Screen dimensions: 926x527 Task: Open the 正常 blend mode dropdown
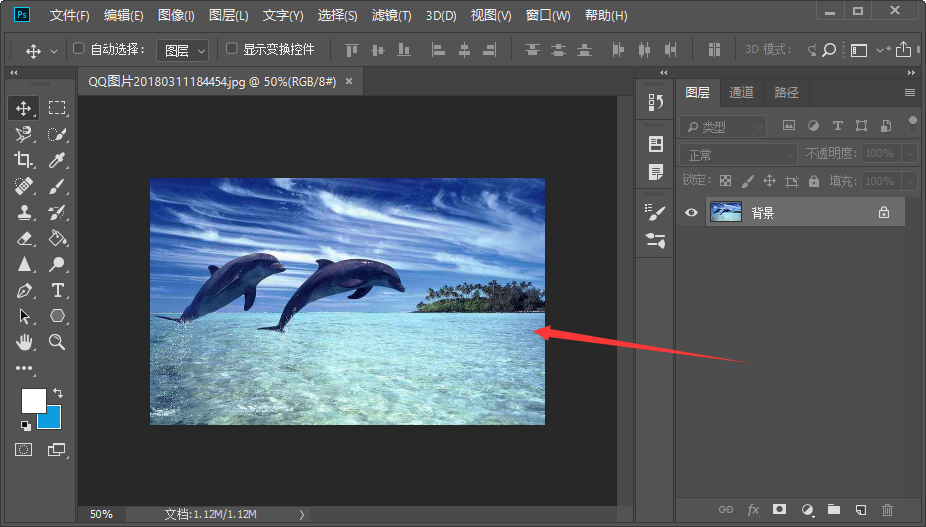pyautogui.click(x=739, y=155)
